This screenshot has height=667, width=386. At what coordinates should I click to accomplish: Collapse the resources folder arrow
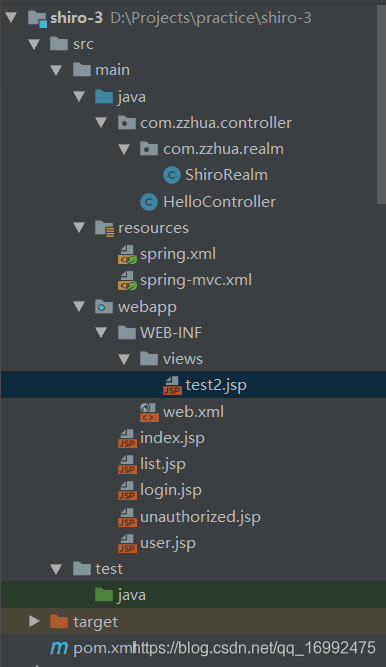click(x=79, y=228)
